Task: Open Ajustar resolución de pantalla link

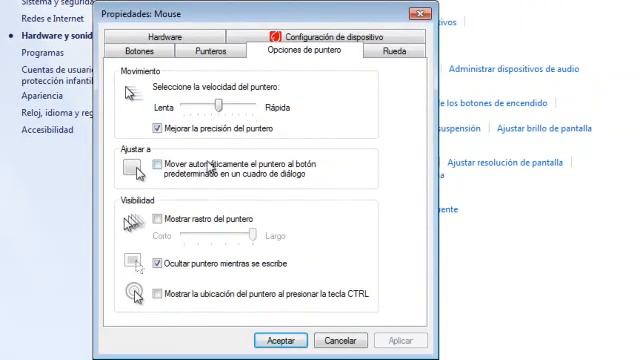Action: (x=505, y=162)
